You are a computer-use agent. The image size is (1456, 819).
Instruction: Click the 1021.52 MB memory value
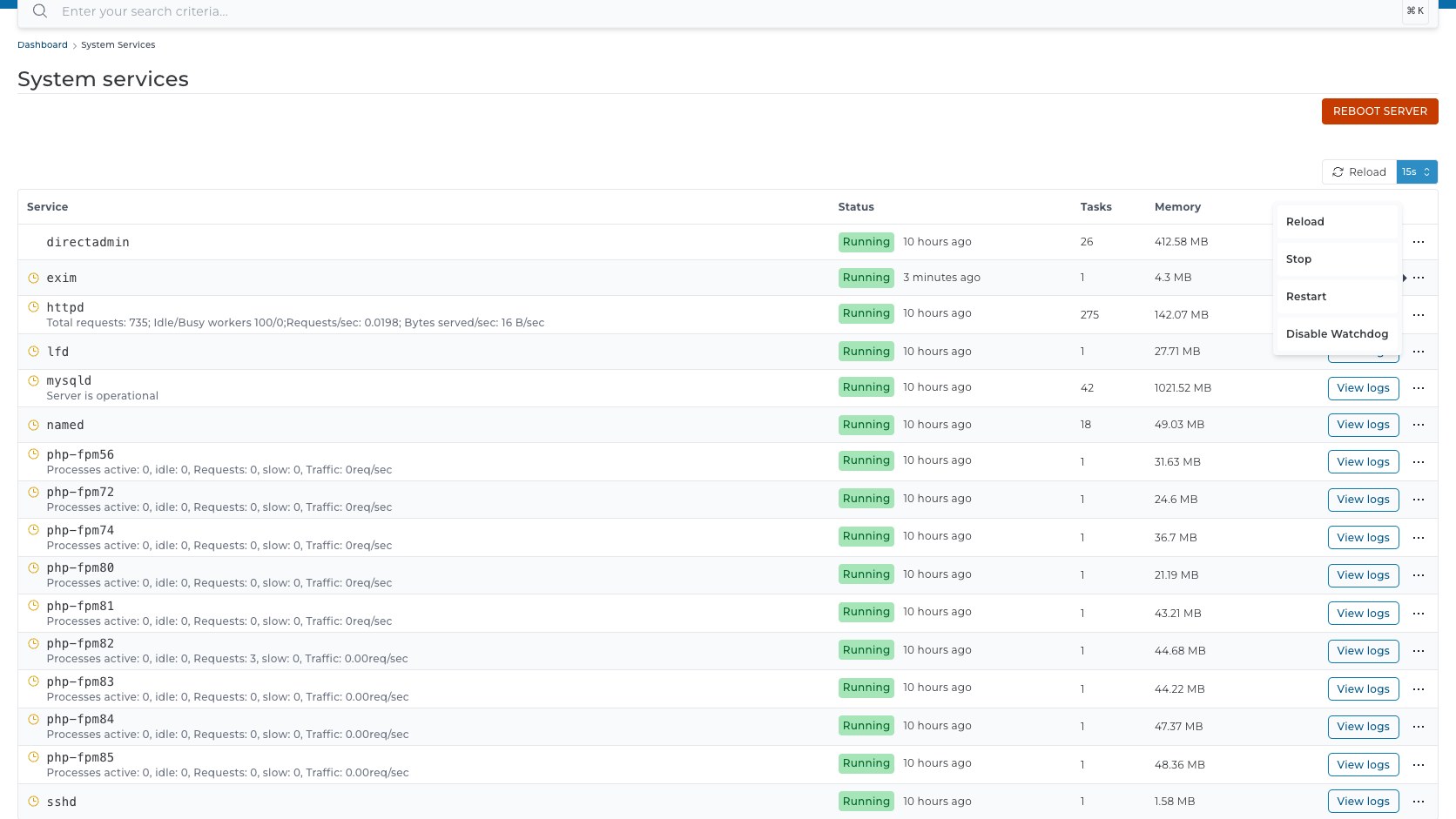click(x=1183, y=388)
